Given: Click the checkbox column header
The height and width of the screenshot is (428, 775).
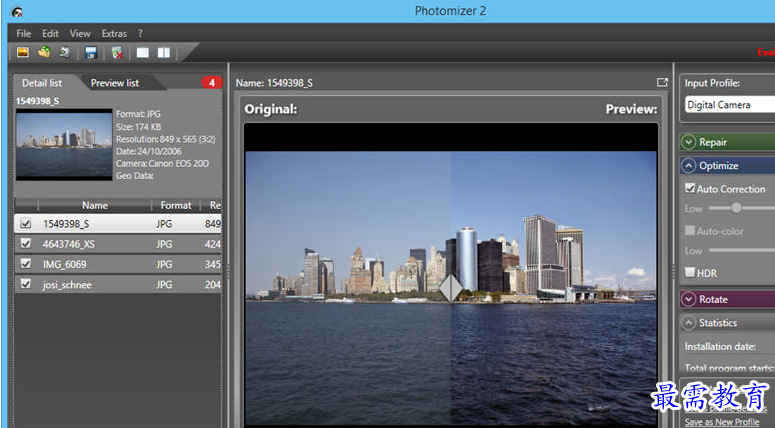Looking at the screenshot, I should (x=26, y=205).
